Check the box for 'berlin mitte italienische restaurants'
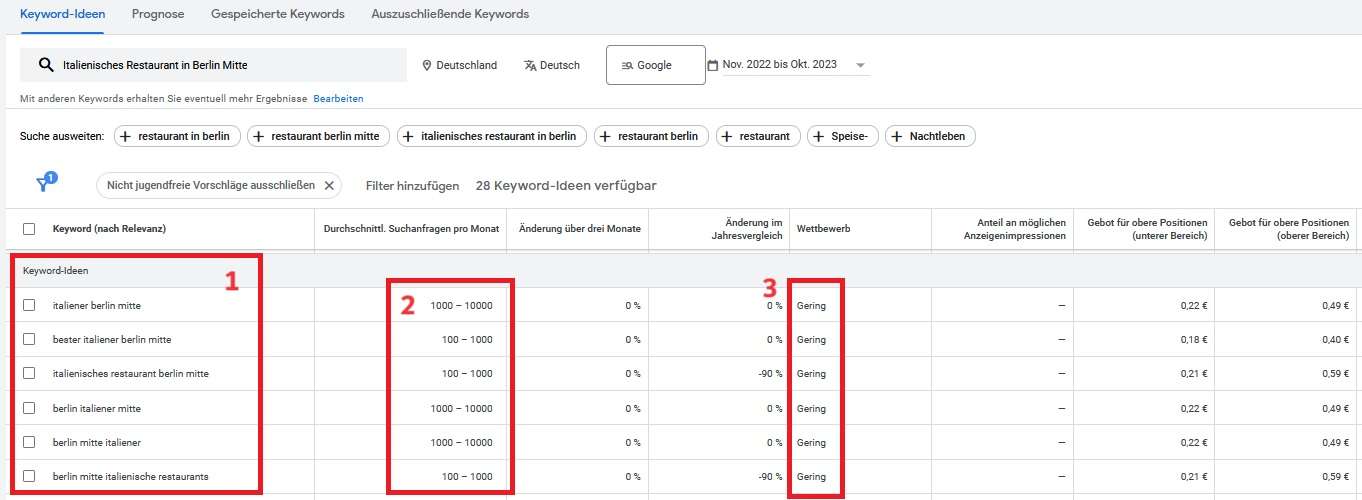Viewport: 1362px width, 500px height. click(x=29, y=476)
